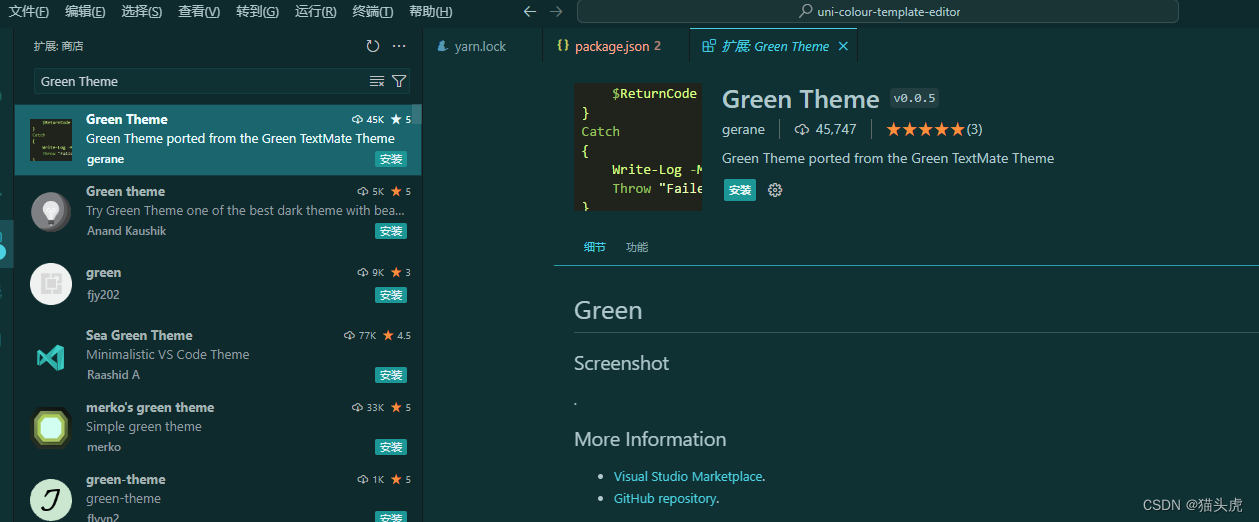Open the Visual Studio Marketplace link
The height and width of the screenshot is (522, 1259).
point(688,476)
